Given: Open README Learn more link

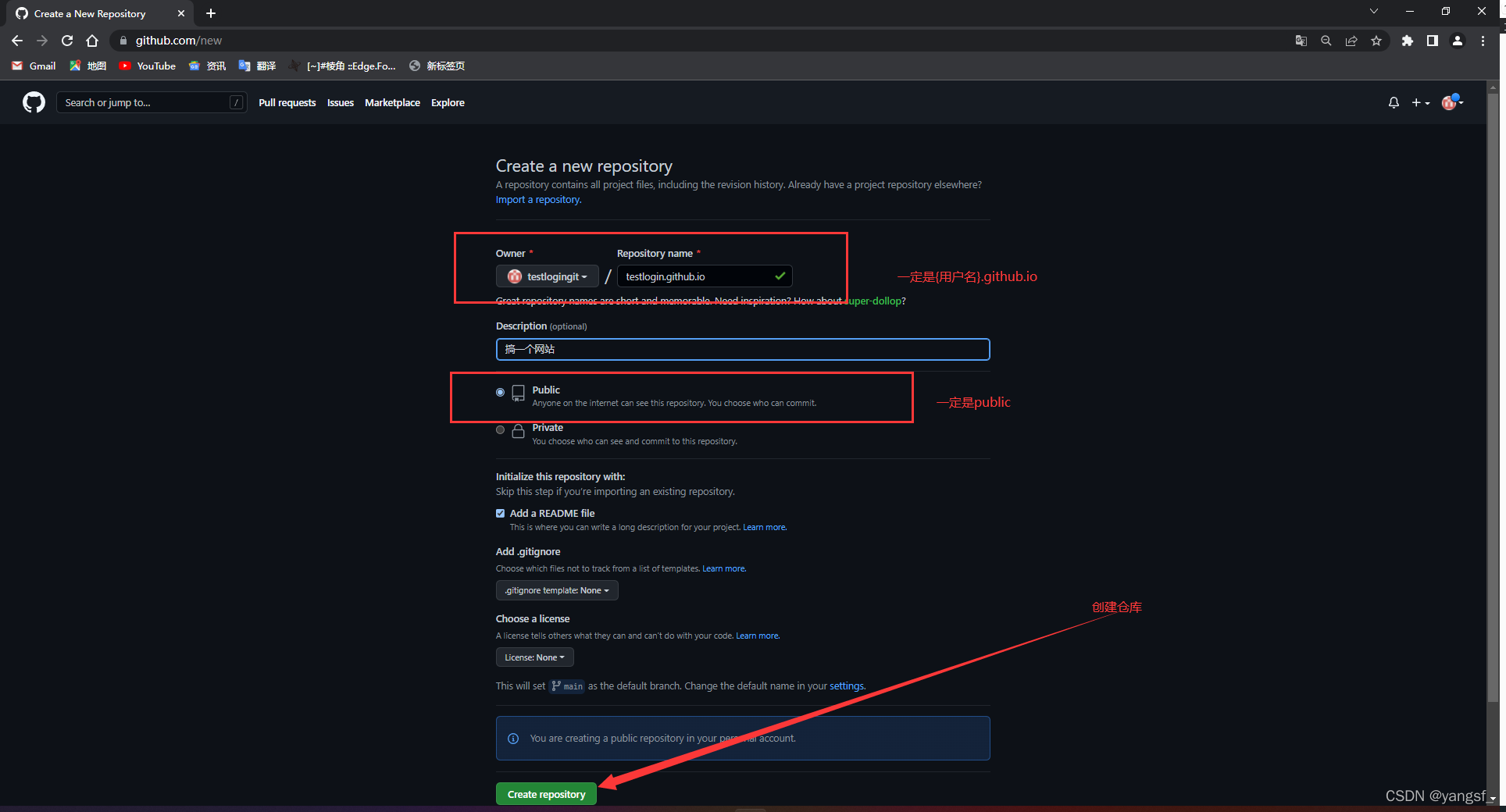Looking at the screenshot, I should (764, 528).
